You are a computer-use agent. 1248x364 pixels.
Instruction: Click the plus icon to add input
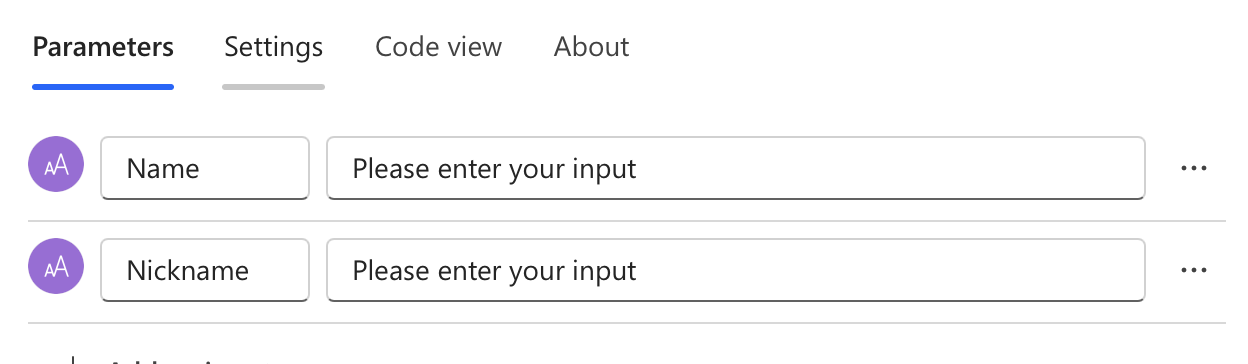(74, 360)
